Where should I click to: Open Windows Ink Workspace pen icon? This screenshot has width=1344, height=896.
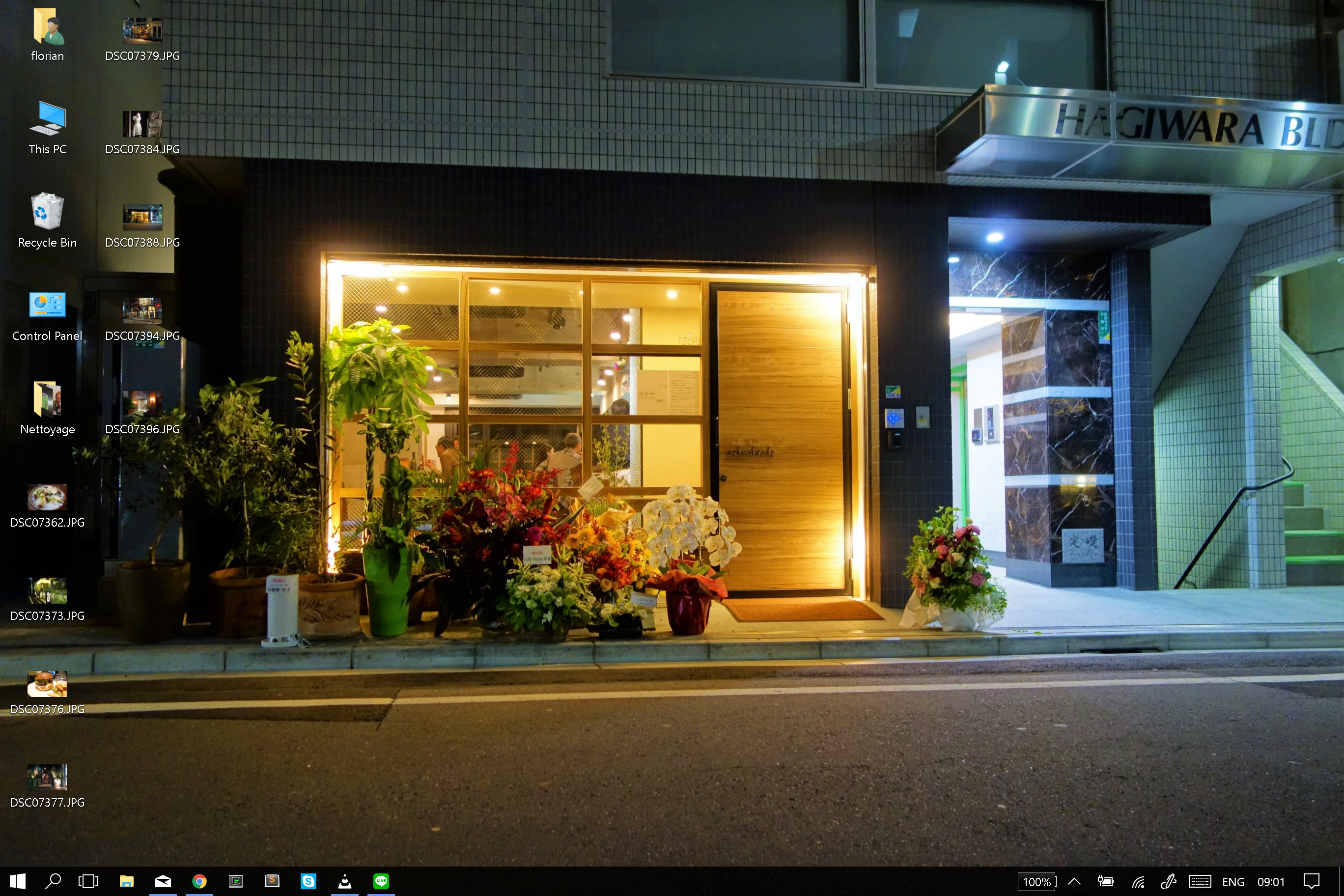tap(1169, 881)
